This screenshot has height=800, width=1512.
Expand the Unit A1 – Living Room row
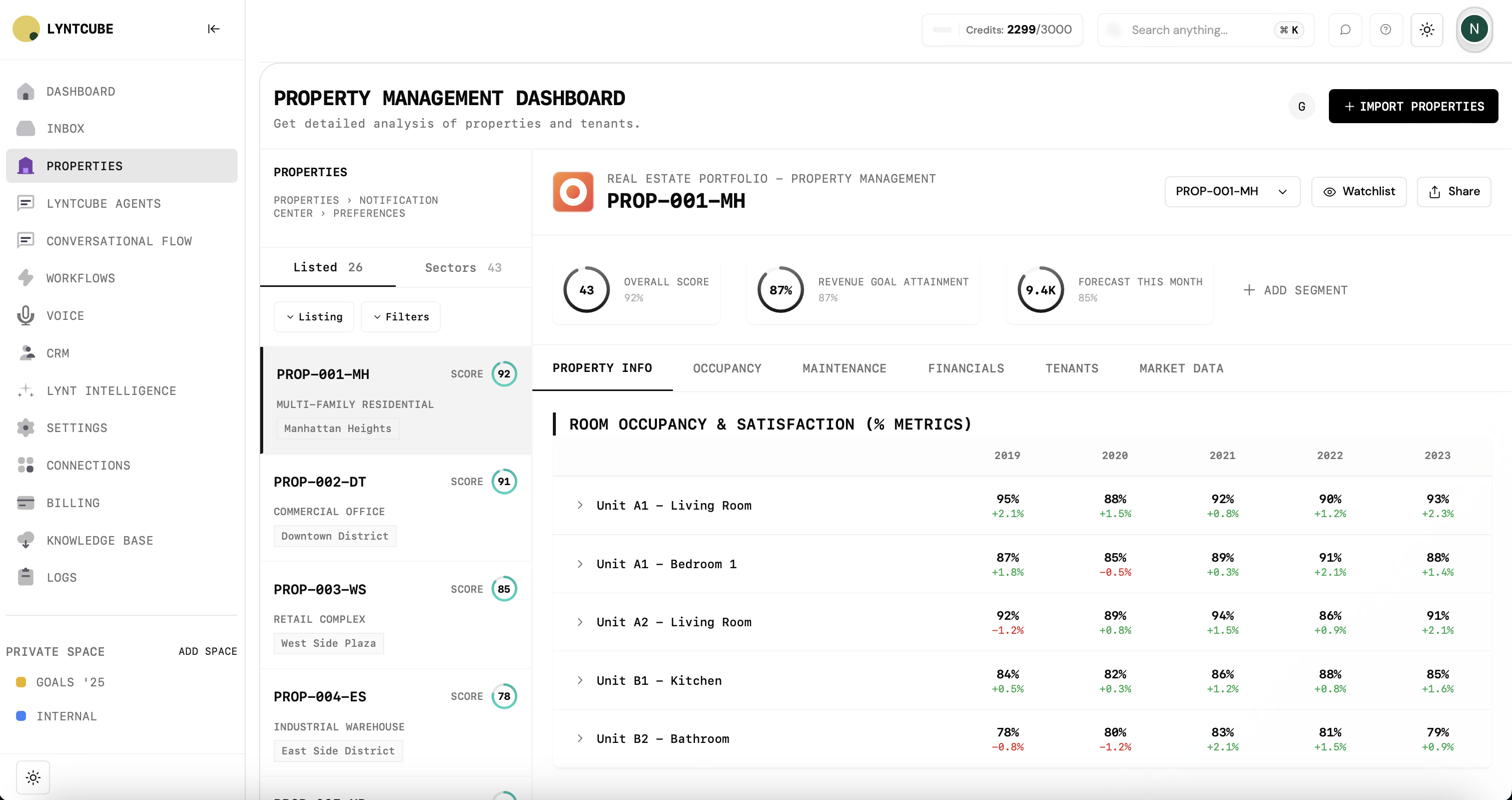coord(580,505)
